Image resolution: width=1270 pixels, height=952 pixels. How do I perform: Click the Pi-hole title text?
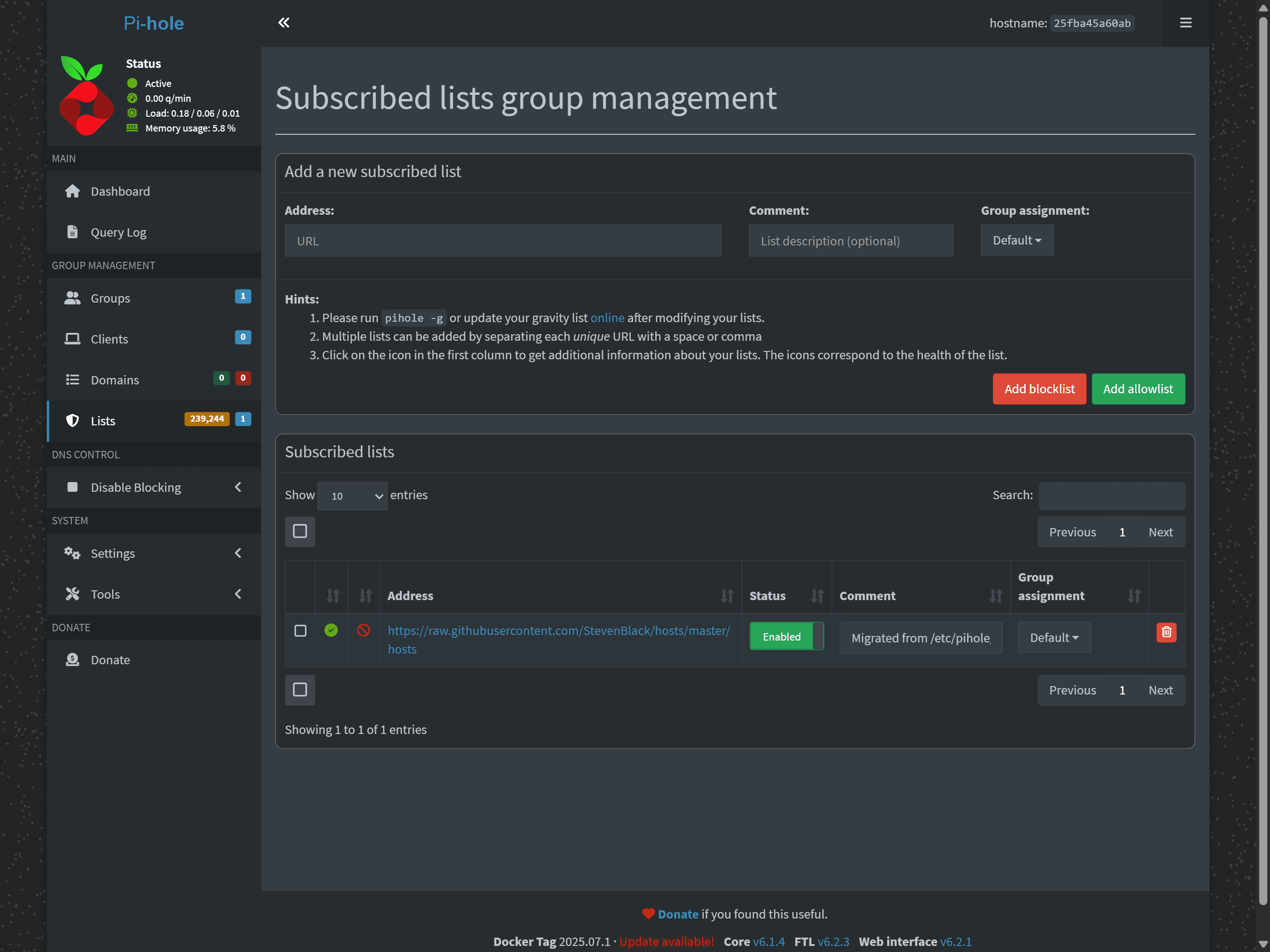tap(154, 23)
